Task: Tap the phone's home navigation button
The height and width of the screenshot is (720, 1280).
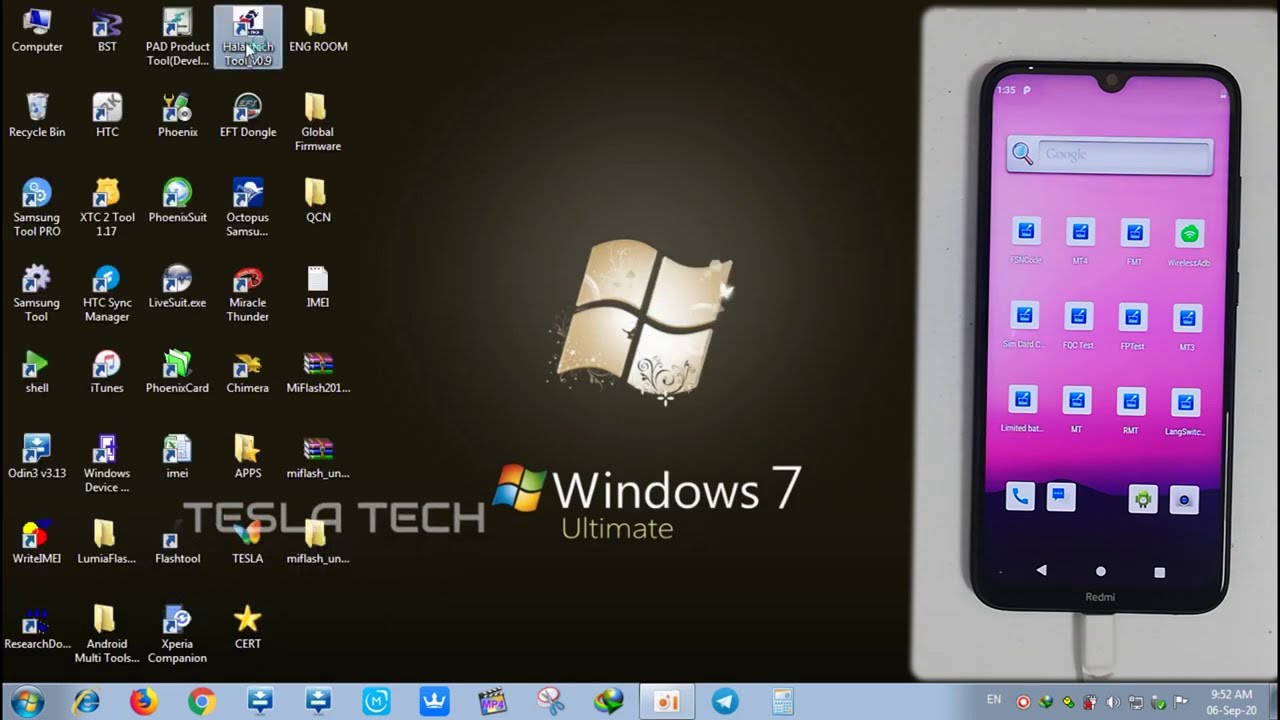Action: point(1101,571)
